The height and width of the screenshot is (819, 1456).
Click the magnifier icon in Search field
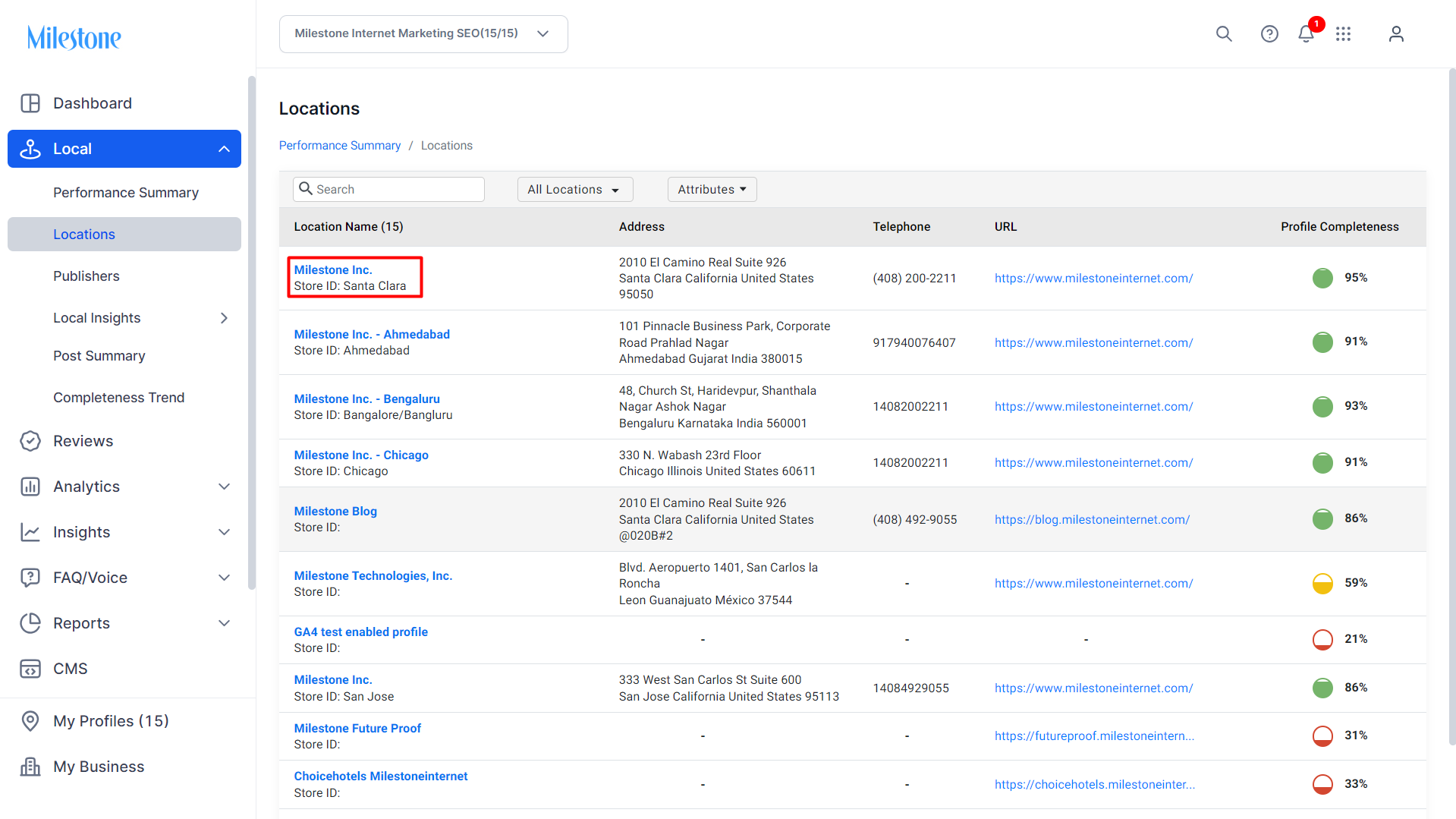306,188
